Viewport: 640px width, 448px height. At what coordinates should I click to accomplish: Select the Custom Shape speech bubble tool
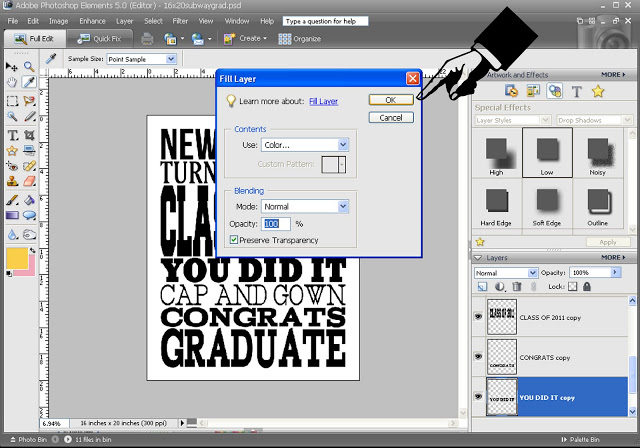coord(29,215)
